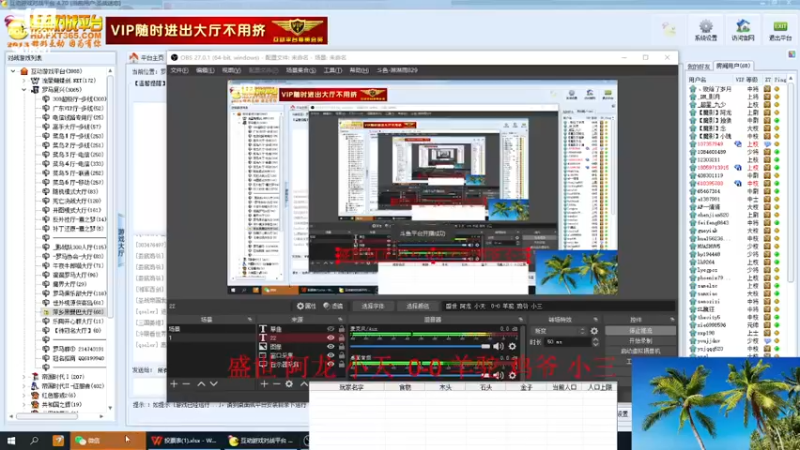Image resolution: width=800 pixels, height=450 pixels.
Task: Click 停止推流 button in OBS controls
Action: [640, 331]
